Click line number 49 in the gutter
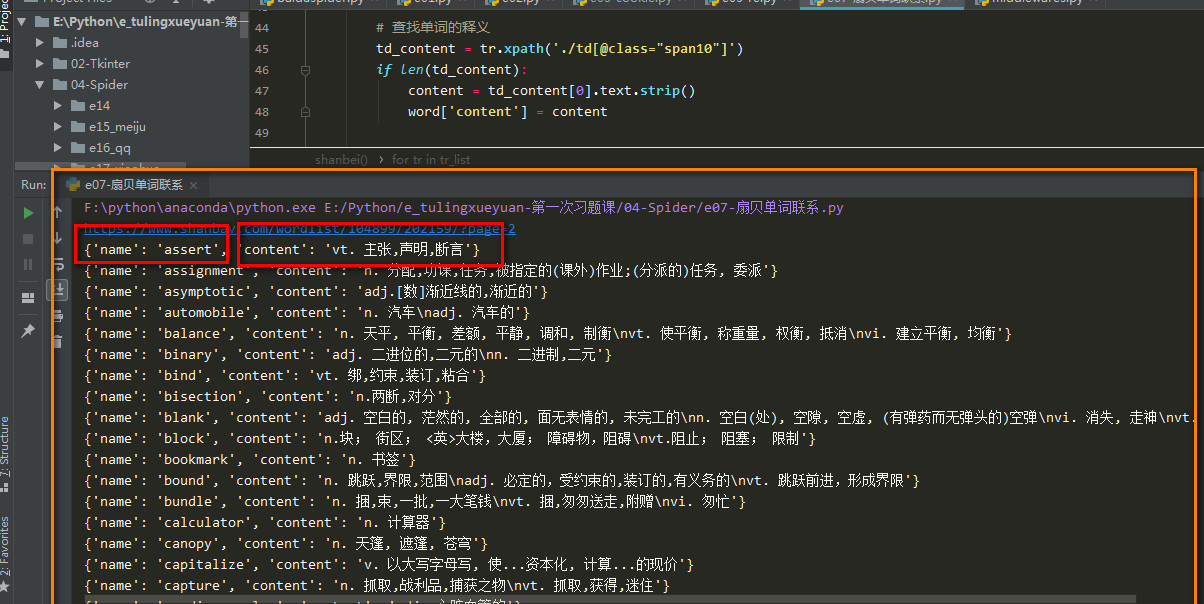 pyautogui.click(x=262, y=133)
